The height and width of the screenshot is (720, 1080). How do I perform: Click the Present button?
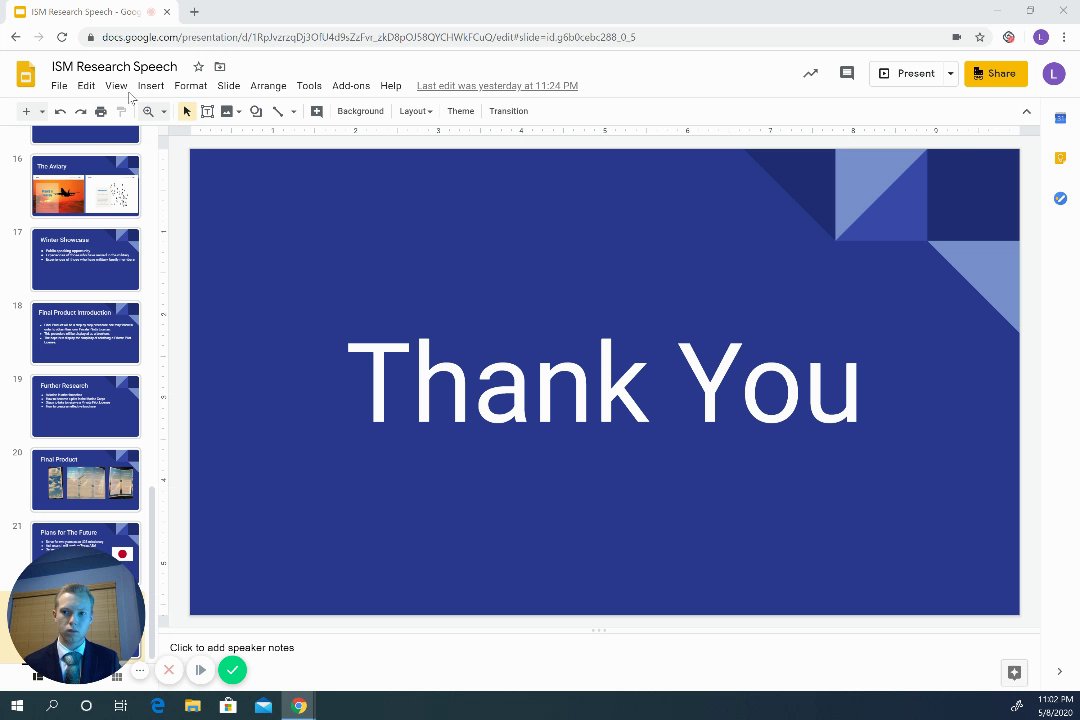(x=906, y=74)
